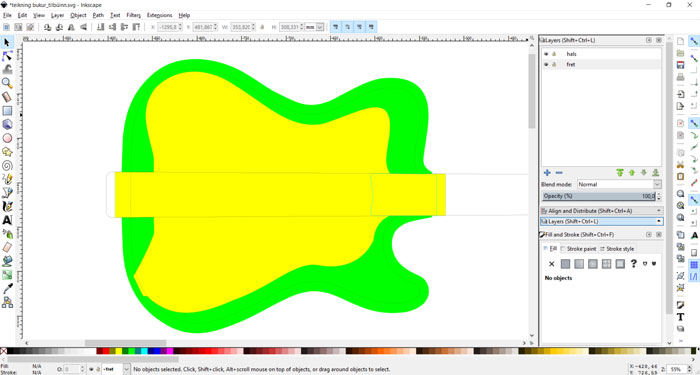700x375 pixels.
Task: Open the Path menu
Action: tap(98, 15)
